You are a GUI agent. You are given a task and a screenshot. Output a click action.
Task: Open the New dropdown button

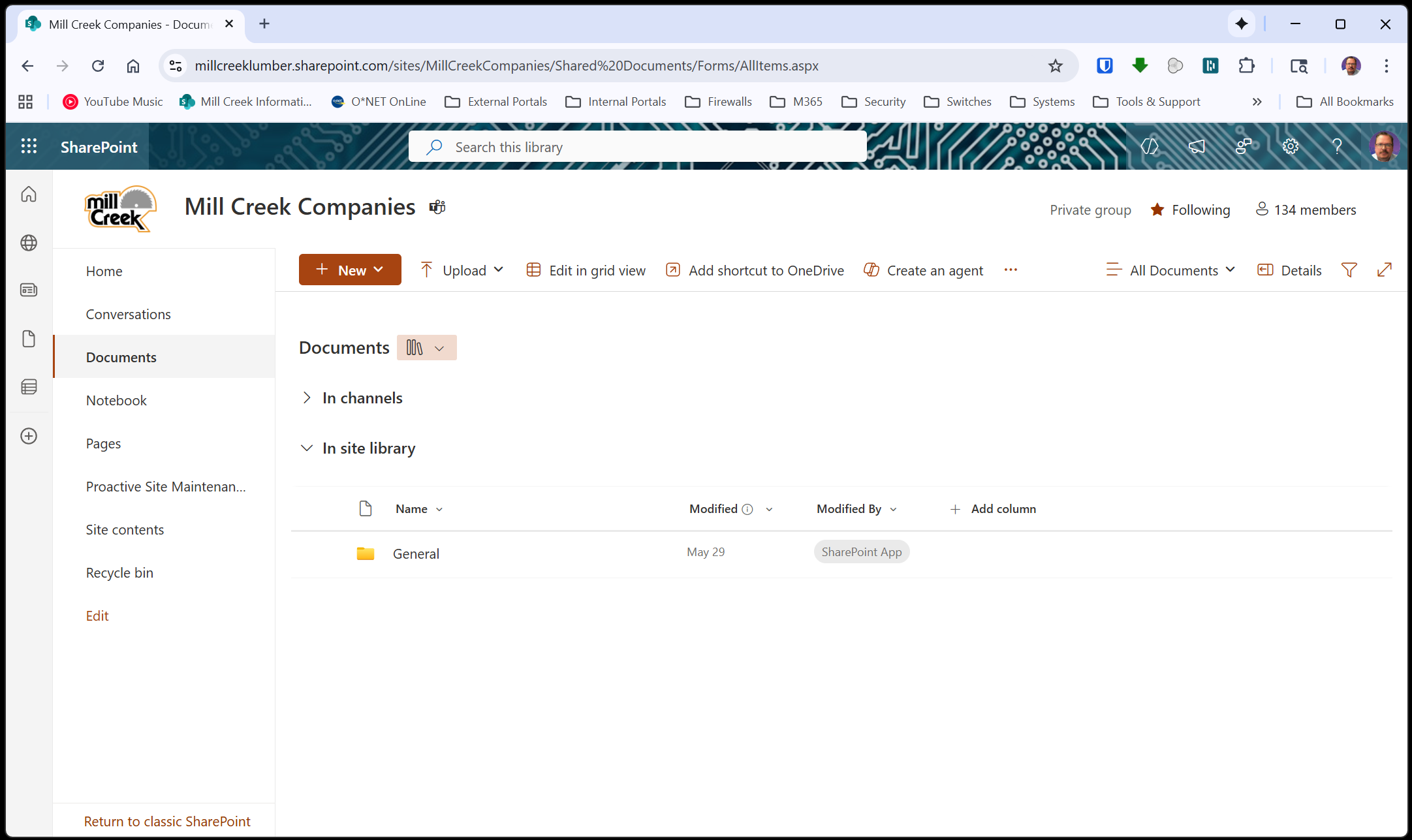(350, 270)
